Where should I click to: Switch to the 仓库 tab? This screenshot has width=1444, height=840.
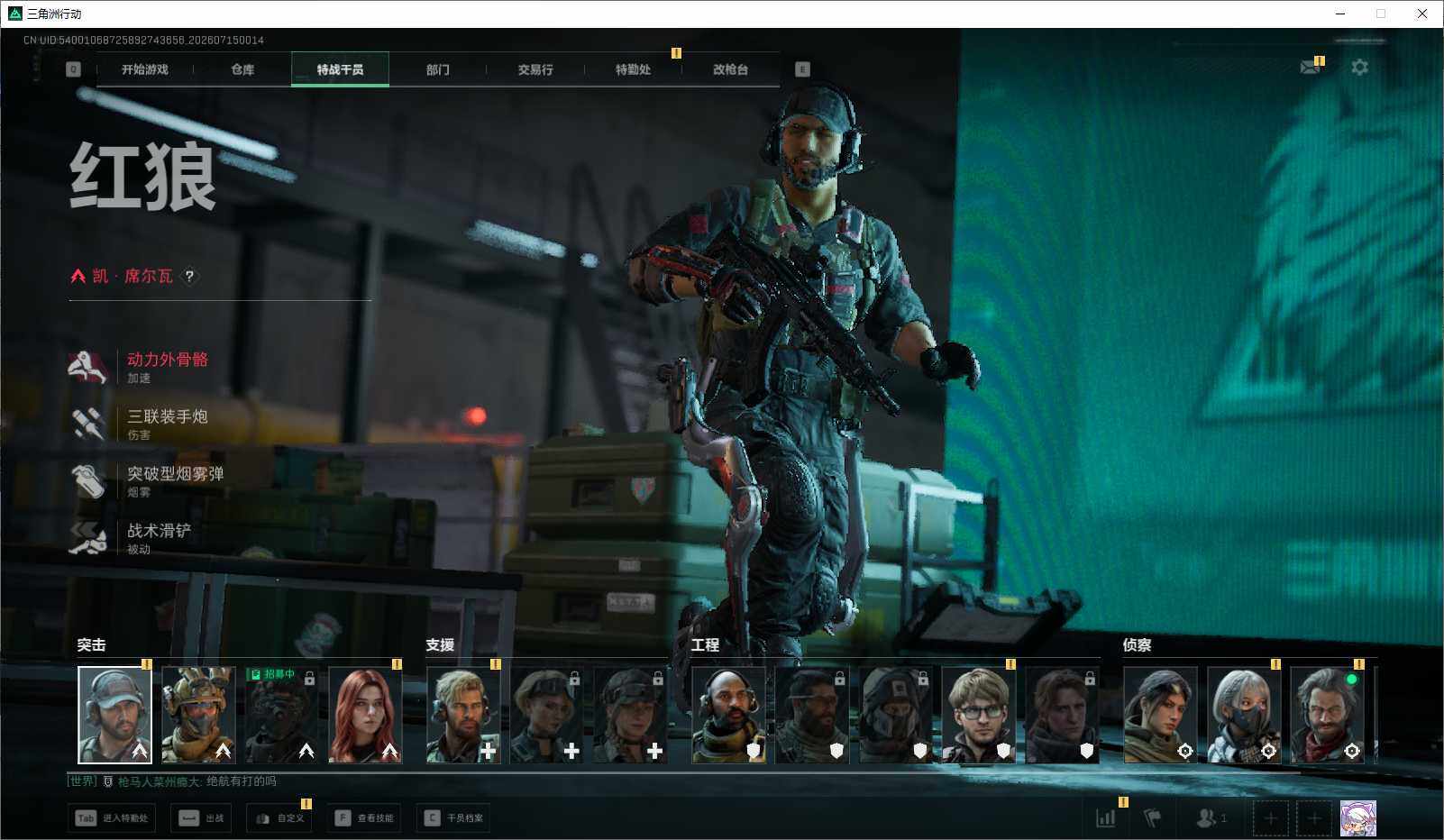242,69
